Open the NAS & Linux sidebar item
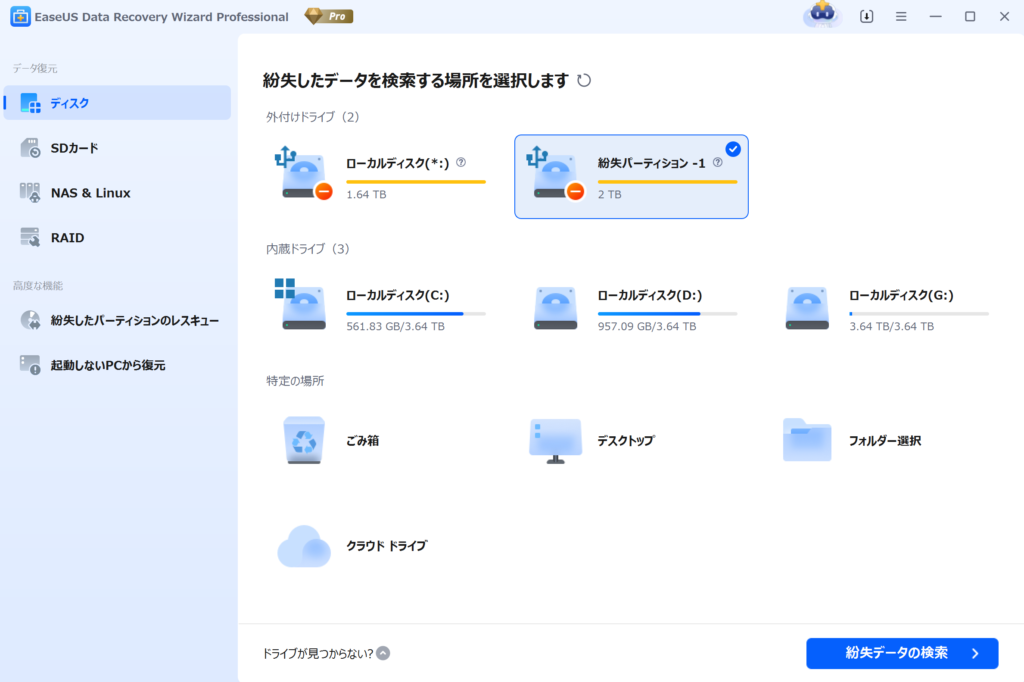The image size is (1024, 682). click(x=90, y=193)
